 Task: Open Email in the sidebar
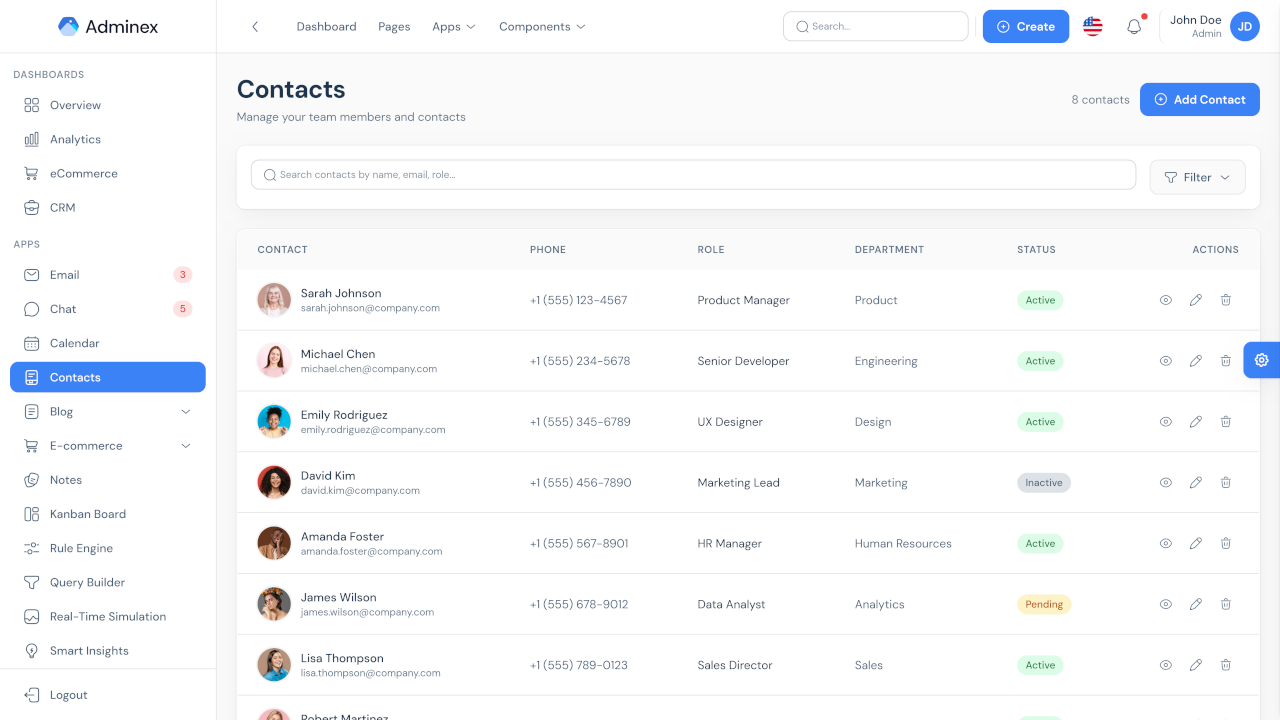[x=108, y=275]
